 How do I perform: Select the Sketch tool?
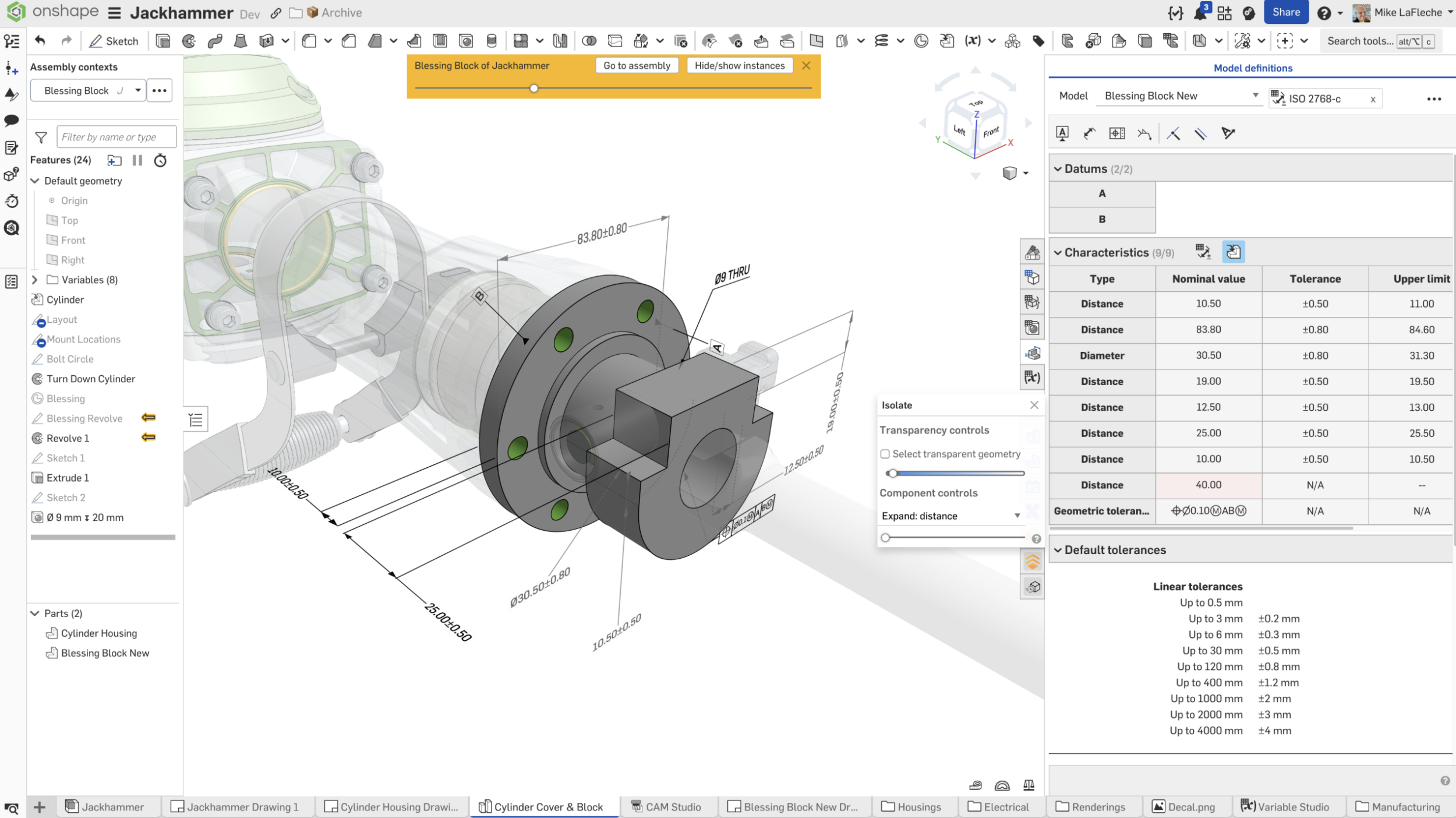pos(115,41)
